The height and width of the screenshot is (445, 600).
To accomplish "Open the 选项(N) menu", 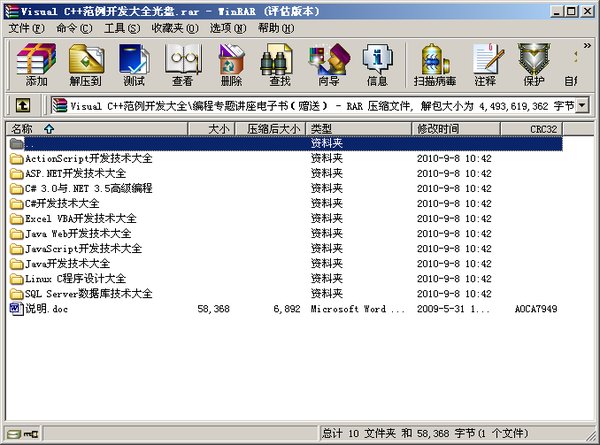I will tap(228, 28).
